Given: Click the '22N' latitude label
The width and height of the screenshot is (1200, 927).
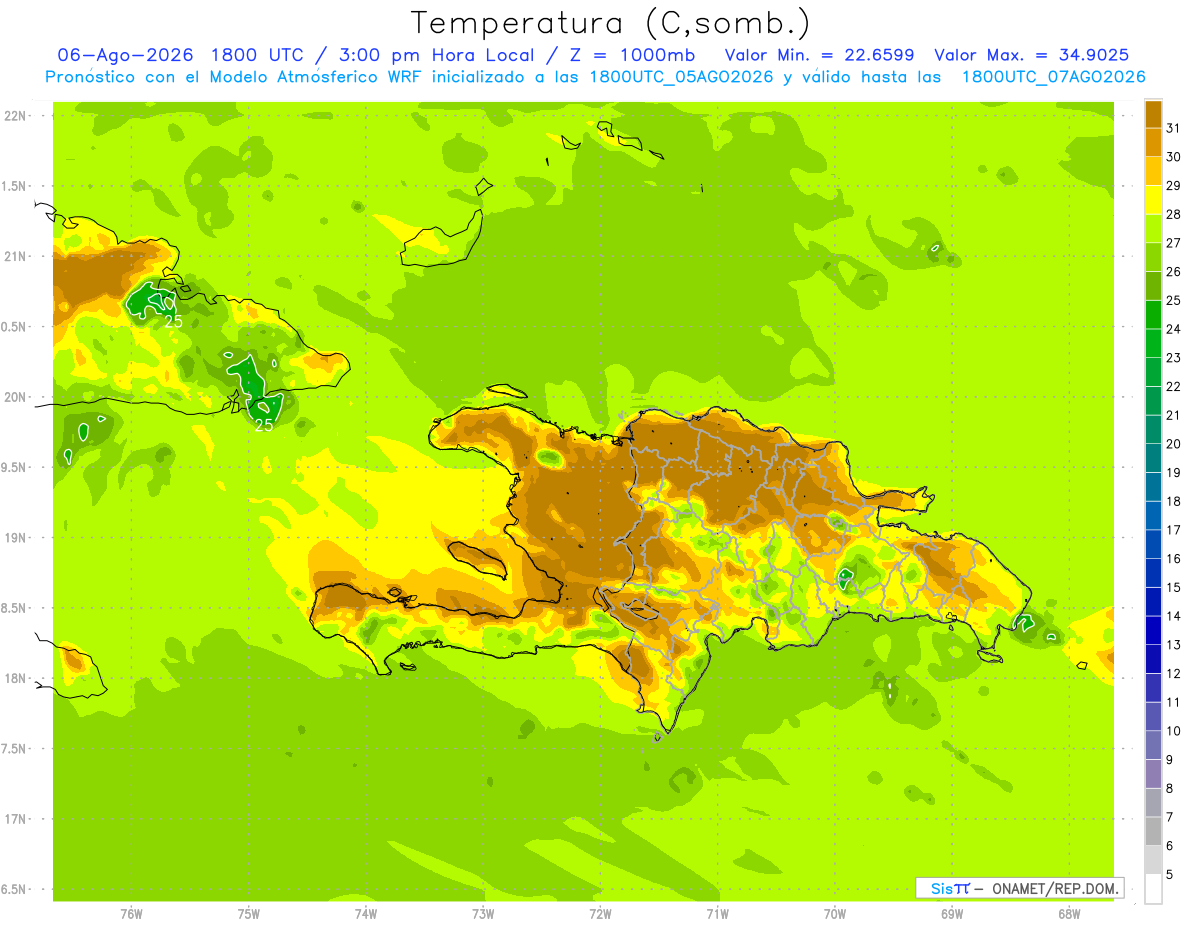Looking at the screenshot, I should click(17, 116).
